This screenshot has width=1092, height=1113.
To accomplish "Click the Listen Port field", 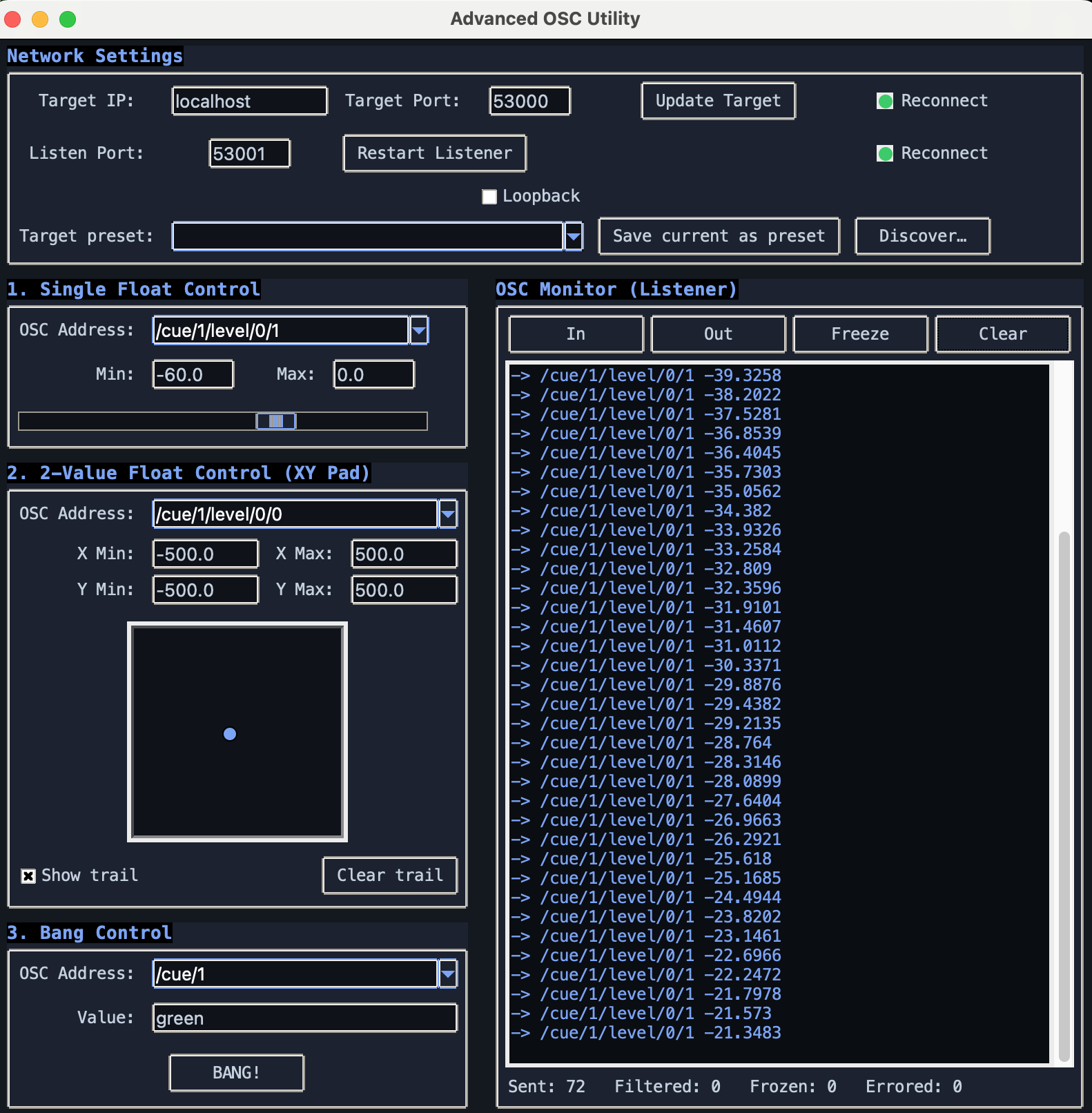I will 250,153.
